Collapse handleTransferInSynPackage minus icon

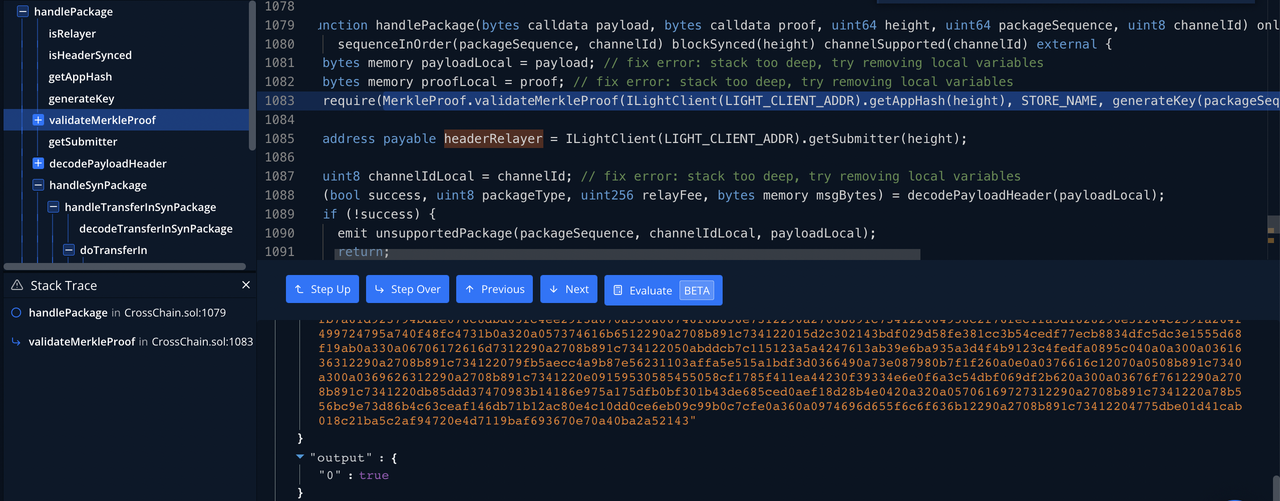(x=54, y=207)
